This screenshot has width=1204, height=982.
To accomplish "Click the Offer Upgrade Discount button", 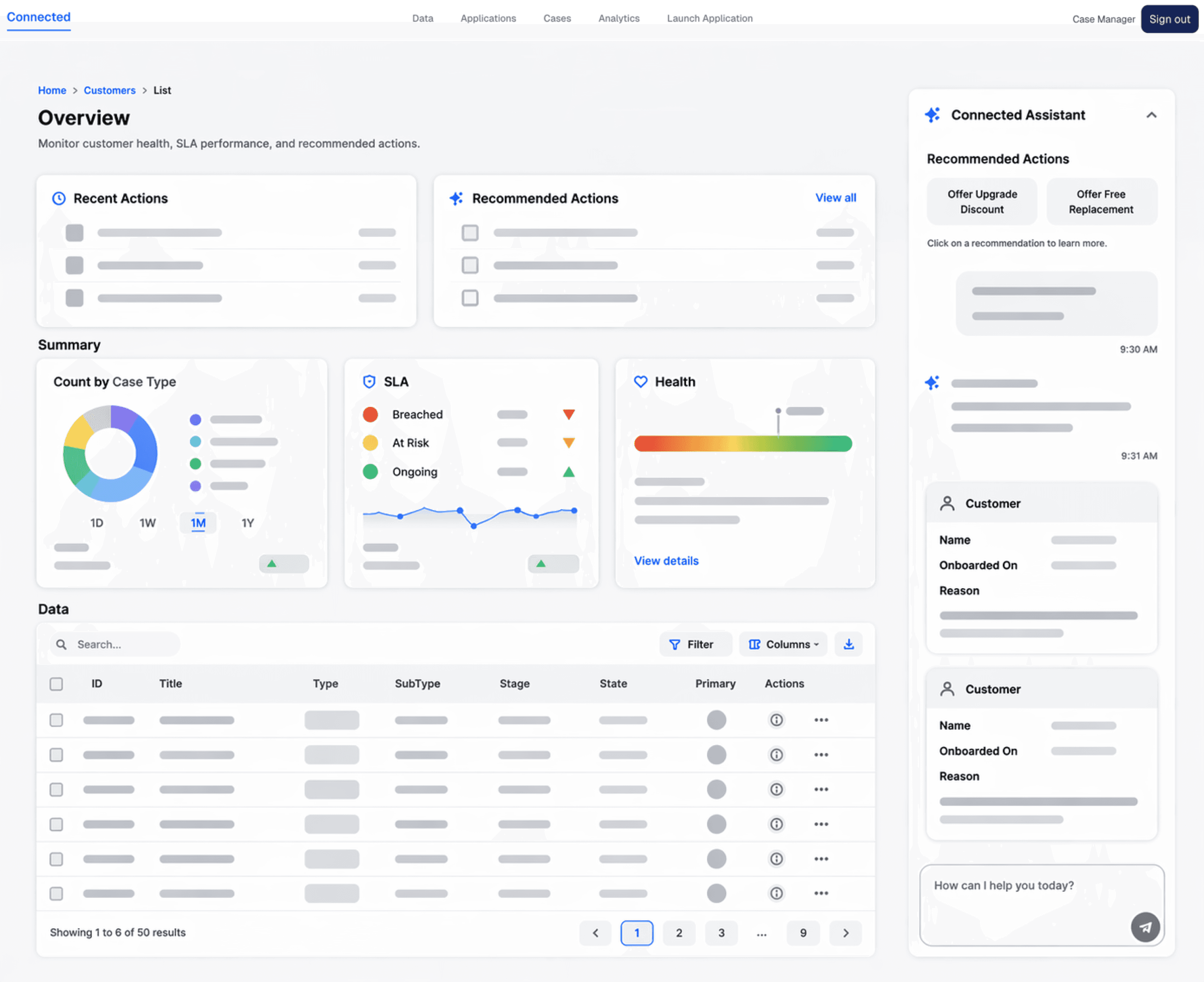I will tap(982, 201).
